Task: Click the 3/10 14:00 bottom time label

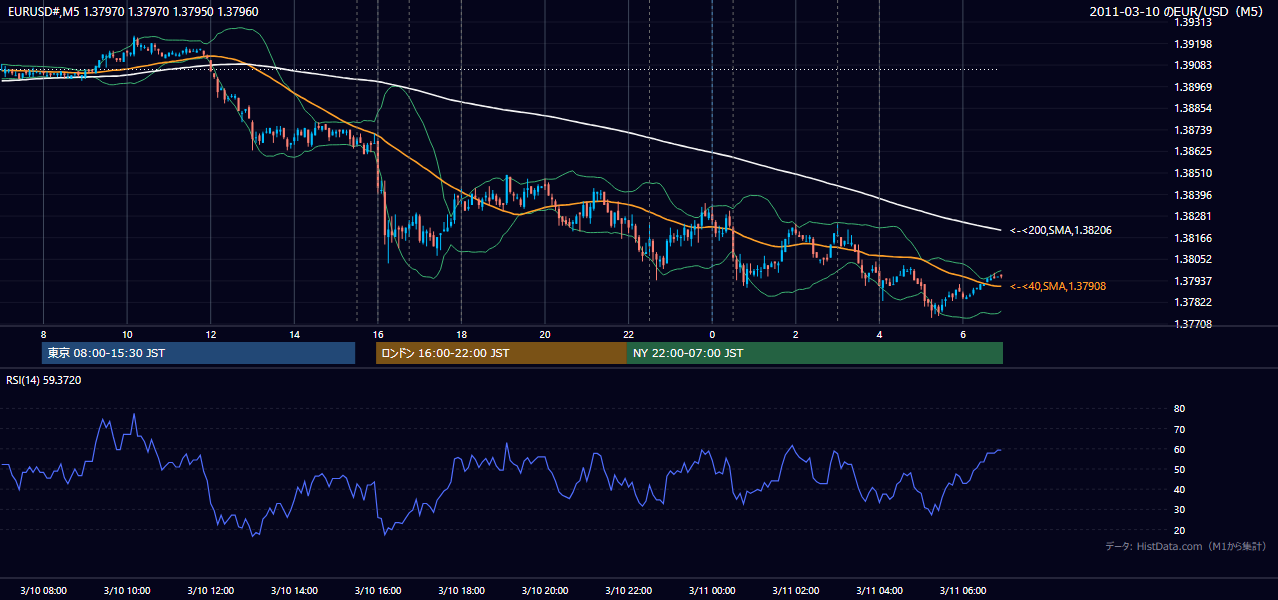Action: [294, 591]
